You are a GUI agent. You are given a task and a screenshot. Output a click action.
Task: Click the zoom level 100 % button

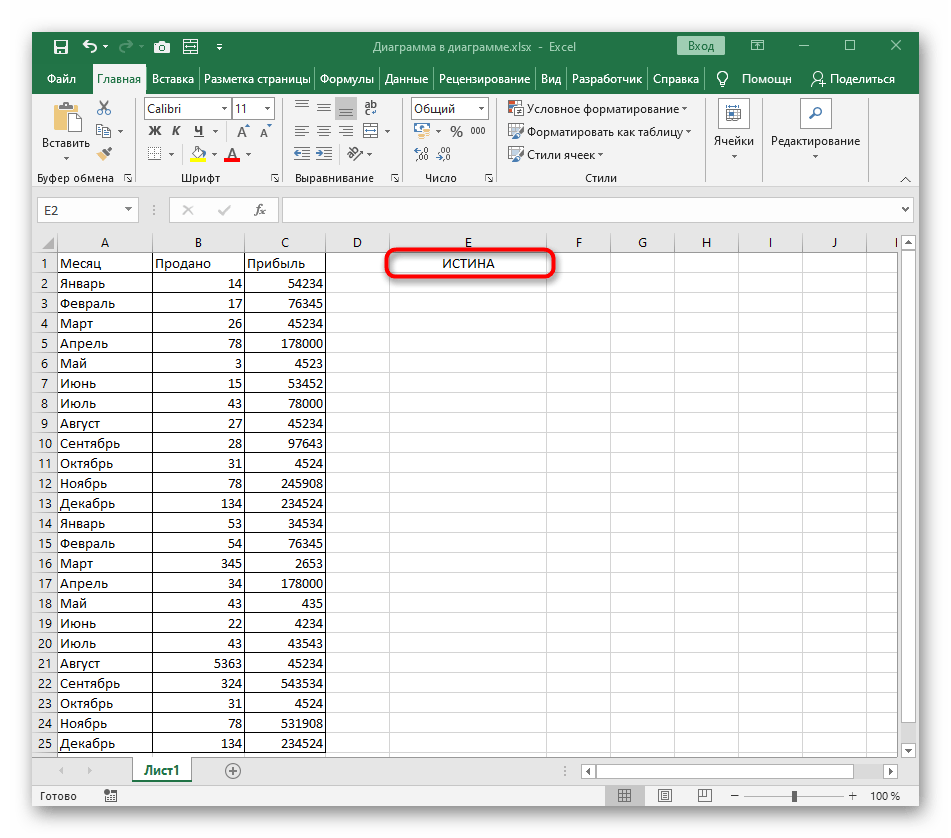[x=885, y=796]
